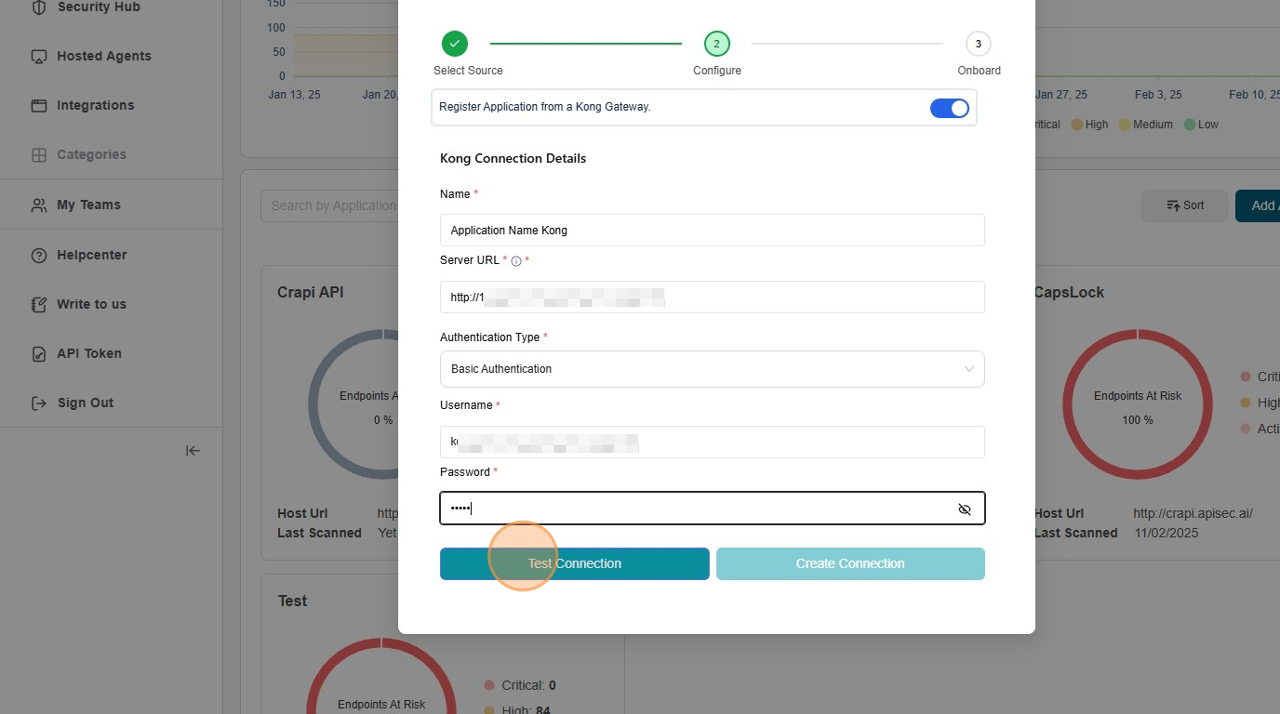This screenshot has width=1280, height=714.
Task: Click the Sort button
Action: [1184, 206]
